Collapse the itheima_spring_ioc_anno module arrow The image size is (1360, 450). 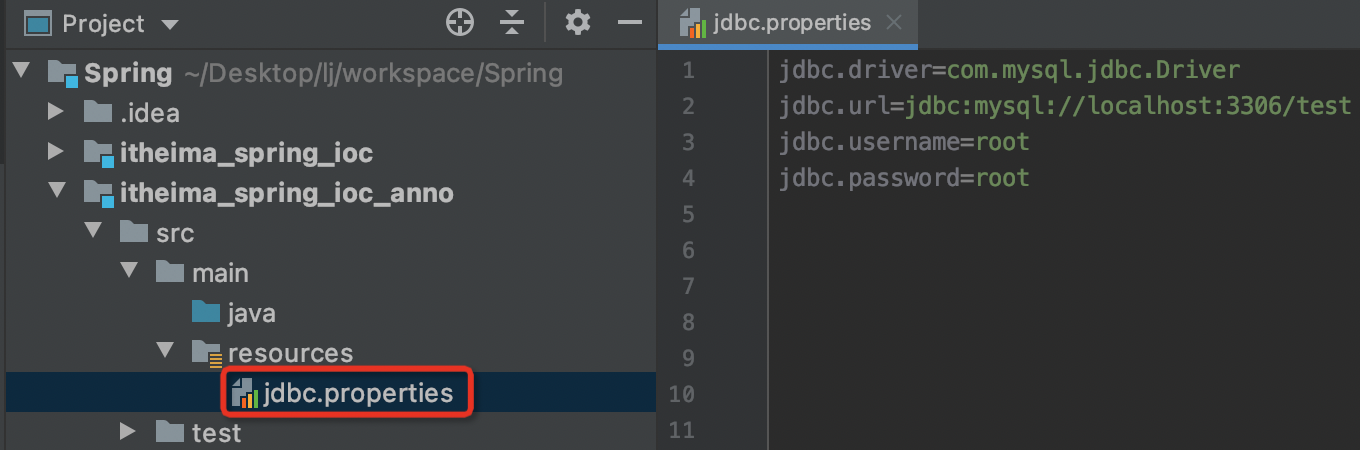pos(56,192)
